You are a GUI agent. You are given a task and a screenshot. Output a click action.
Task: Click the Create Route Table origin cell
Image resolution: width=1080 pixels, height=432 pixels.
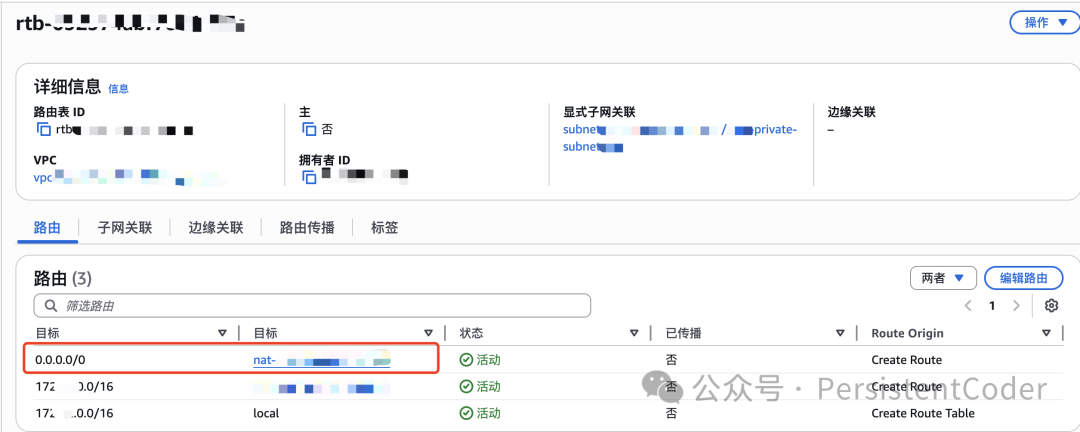[923, 413]
